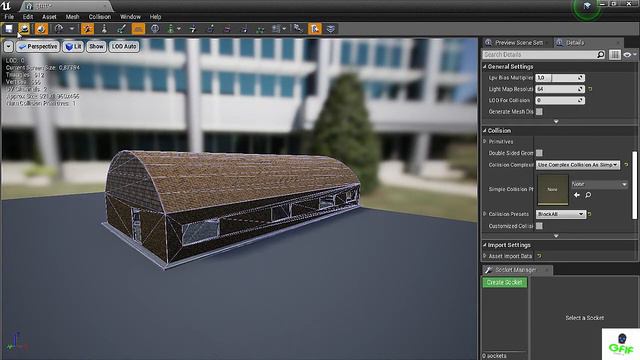Click the Browse to asset toolbar icon
640x360 pixels.
24,29
